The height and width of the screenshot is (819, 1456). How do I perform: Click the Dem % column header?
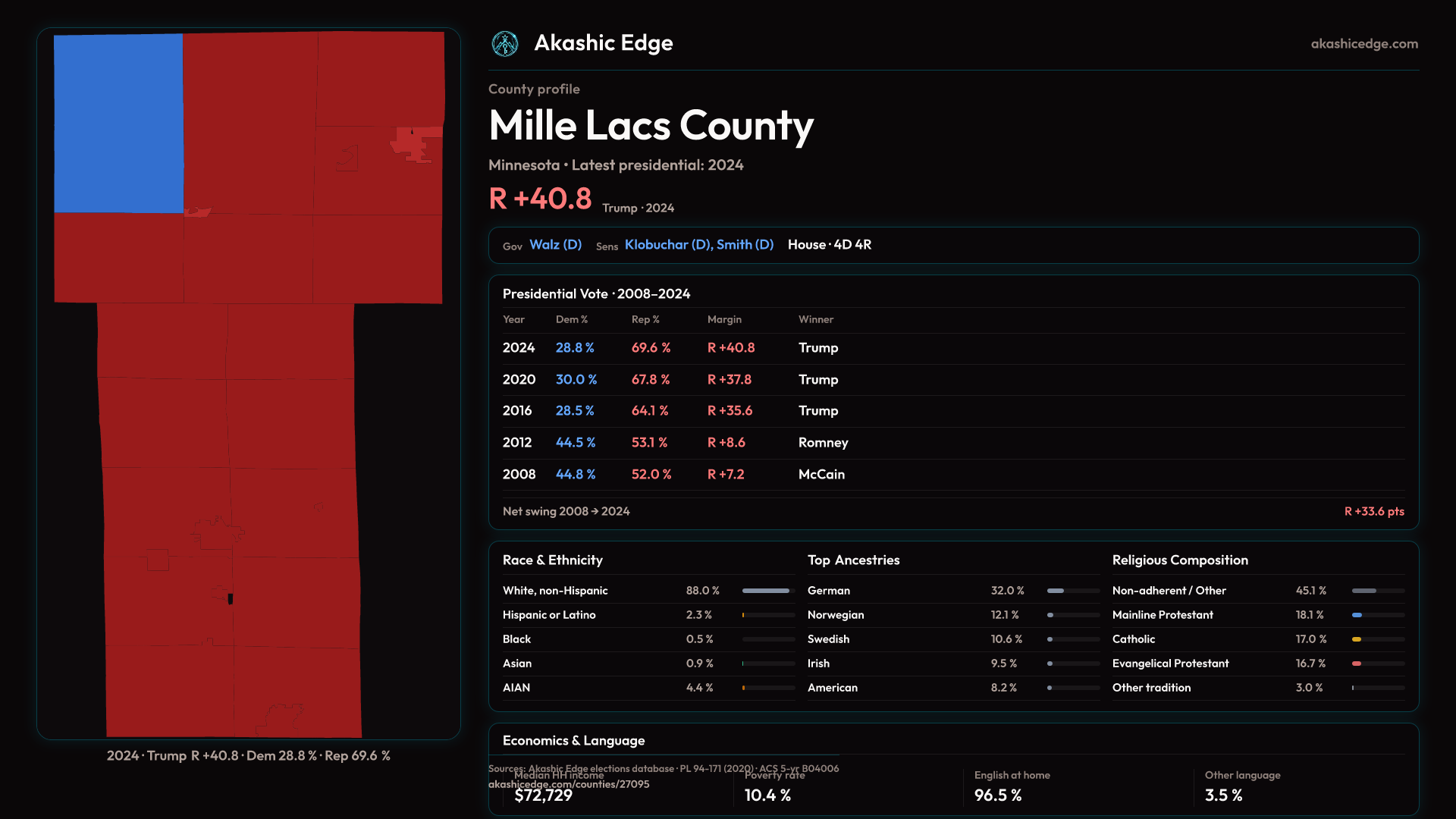[x=571, y=320]
